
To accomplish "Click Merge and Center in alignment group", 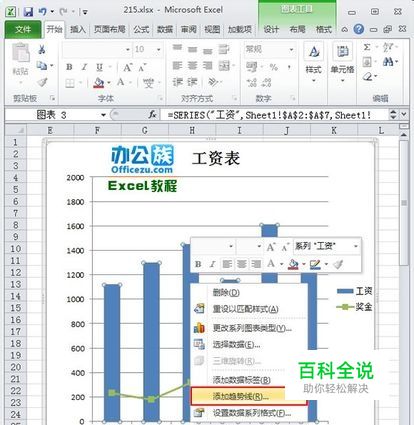I will pyautogui.click(x=225, y=66).
